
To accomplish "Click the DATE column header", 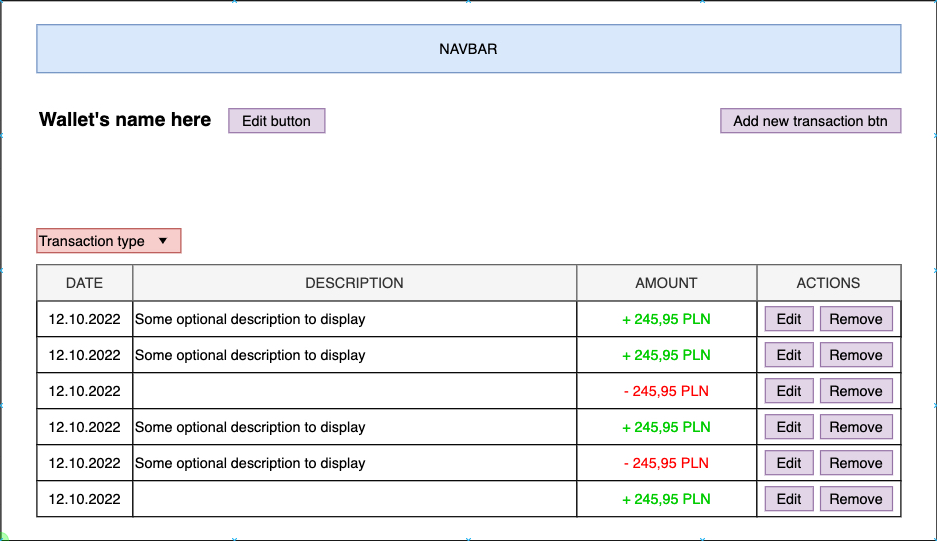I will tap(84, 283).
